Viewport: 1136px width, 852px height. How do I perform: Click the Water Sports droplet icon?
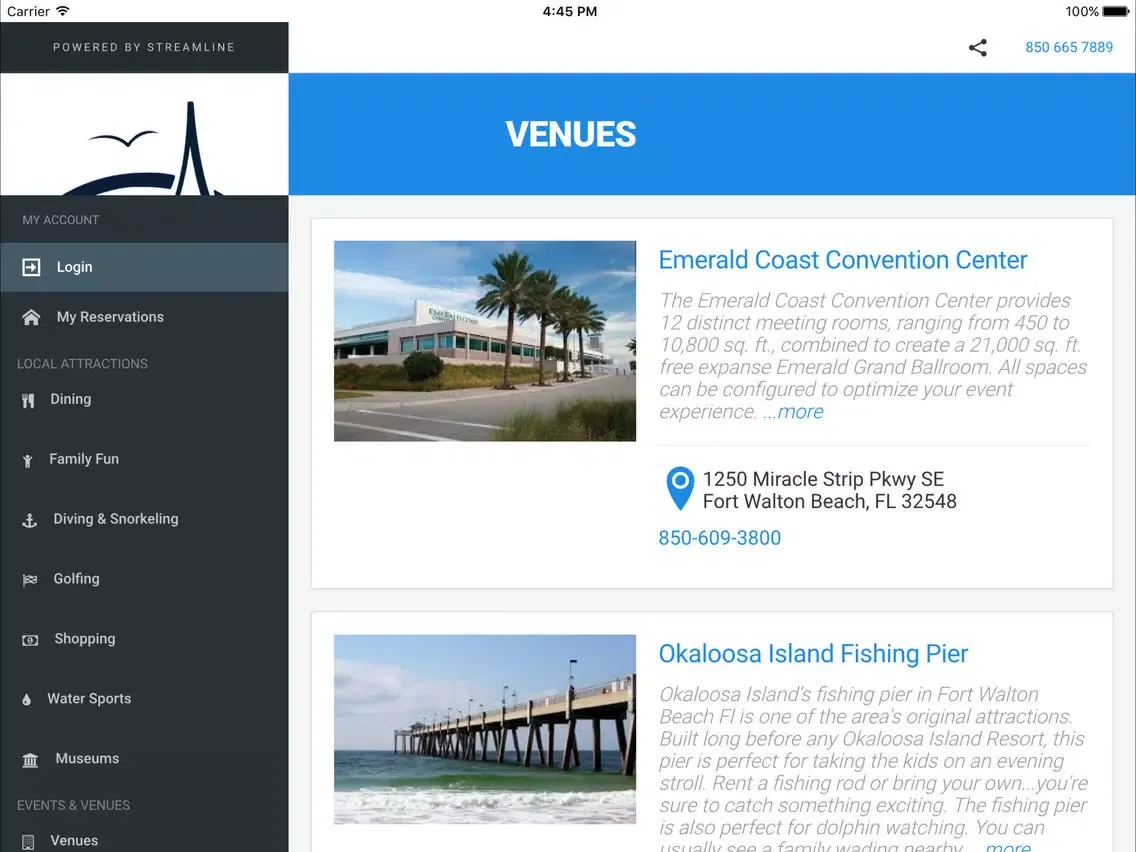point(27,700)
